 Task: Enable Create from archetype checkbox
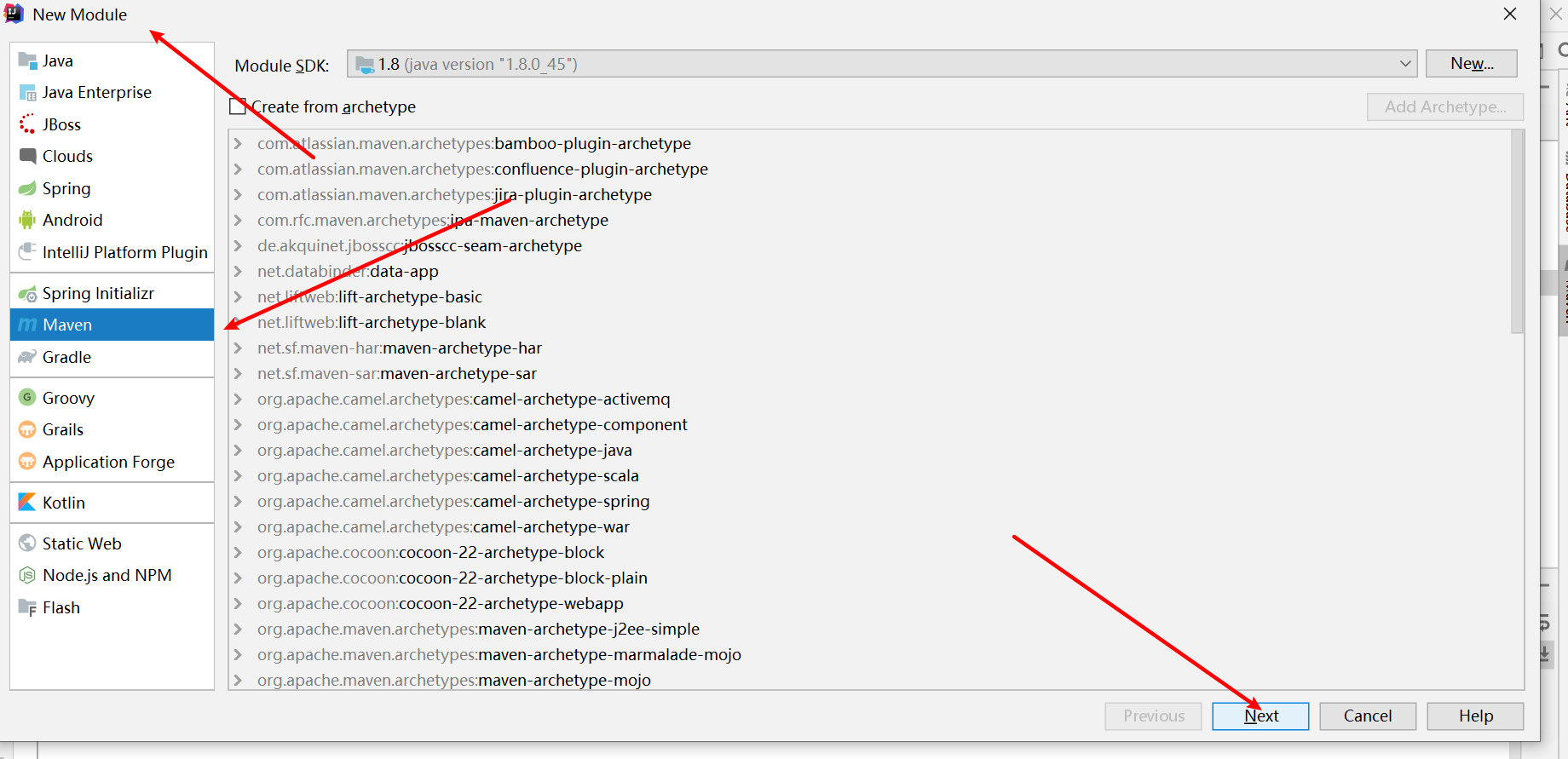(238, 106)
